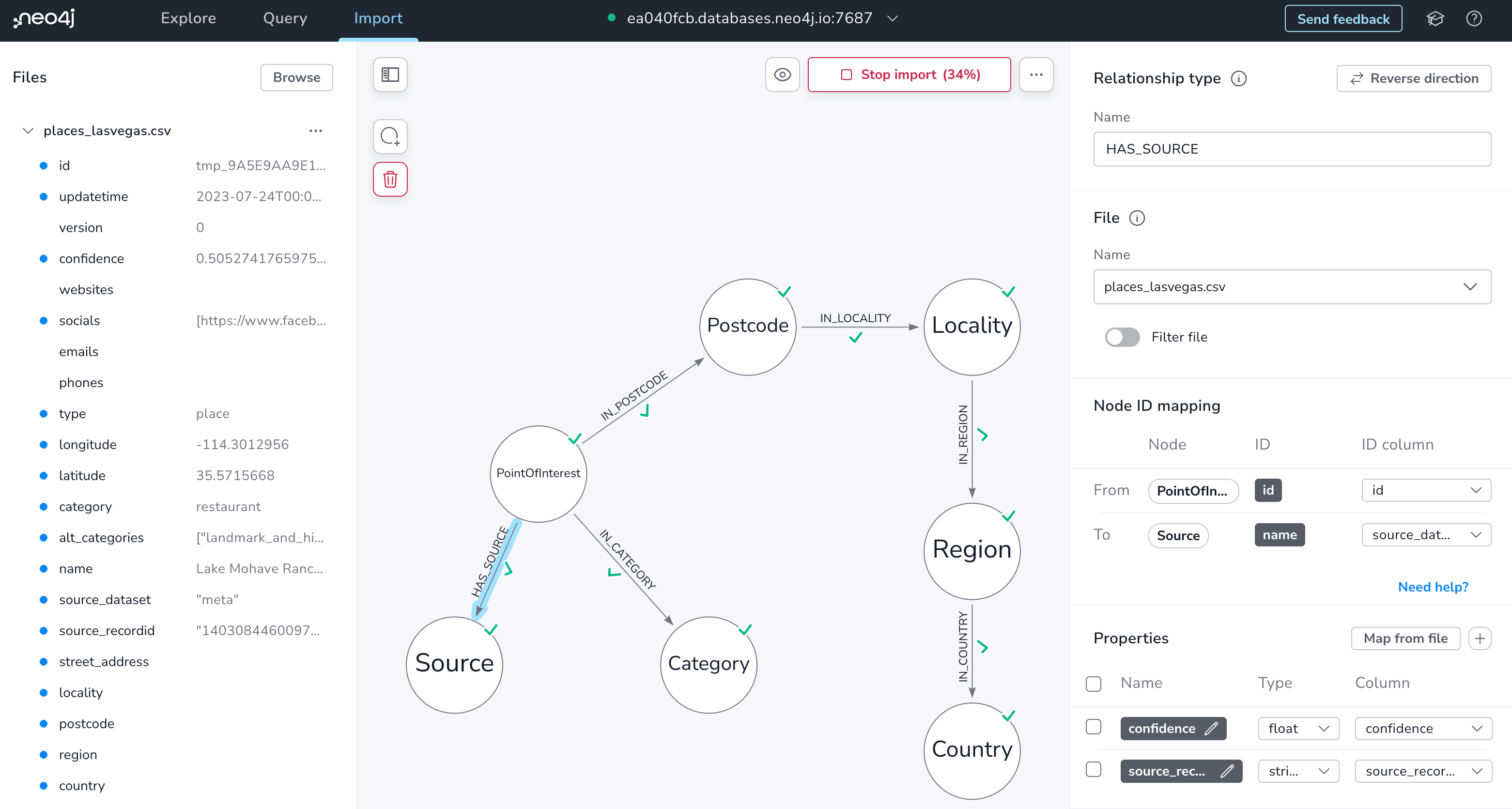Click the neo4j logo
This screenshot has width=1512, height=809.
[x=44, y=18]
